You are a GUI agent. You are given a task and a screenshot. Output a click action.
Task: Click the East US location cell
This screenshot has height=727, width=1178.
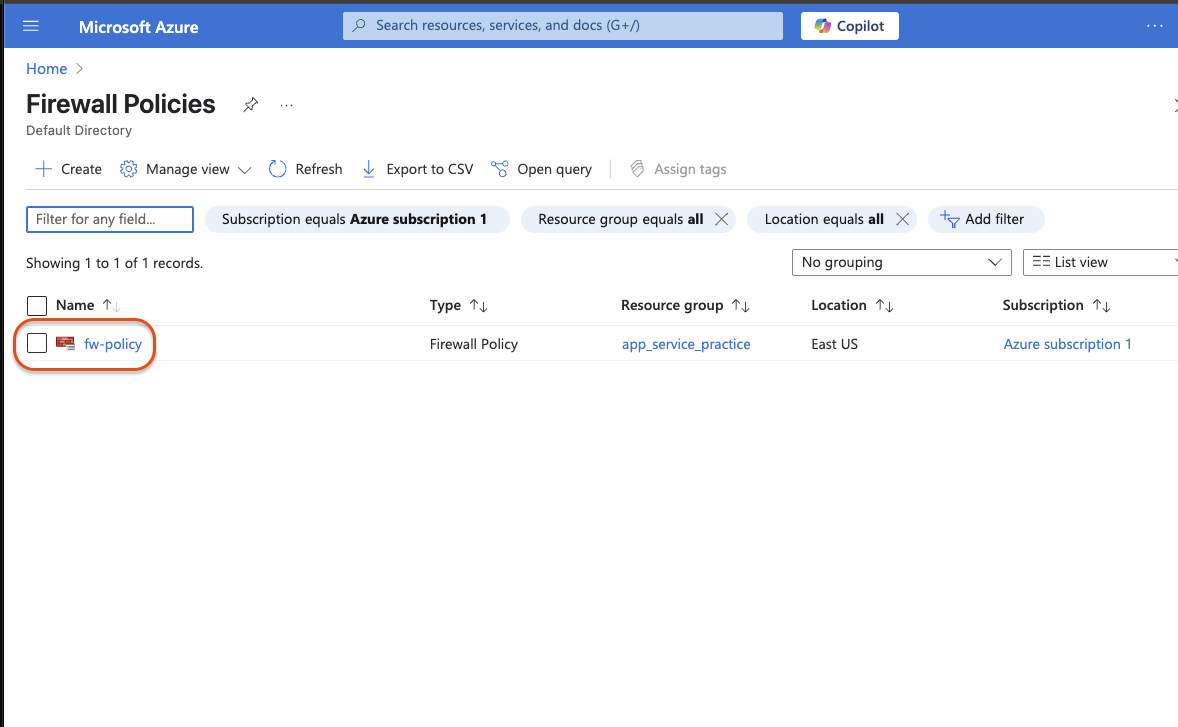(835, 344)
